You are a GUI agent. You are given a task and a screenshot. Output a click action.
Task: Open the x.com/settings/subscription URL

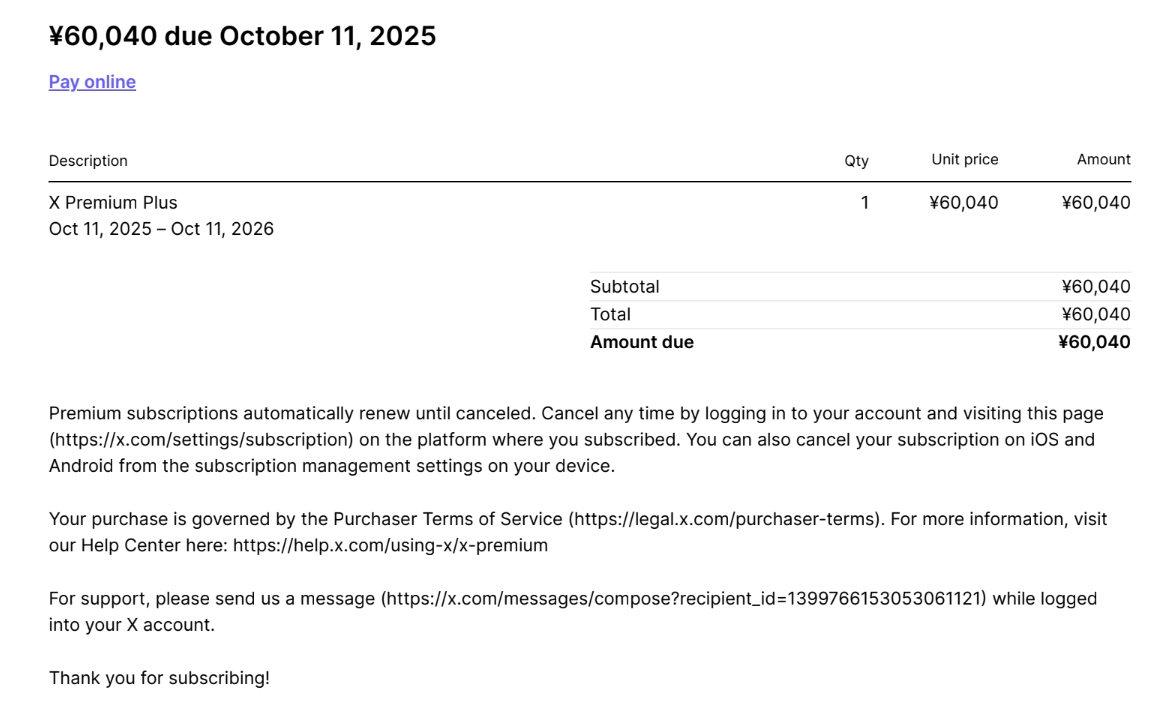[x=201, y=440]
